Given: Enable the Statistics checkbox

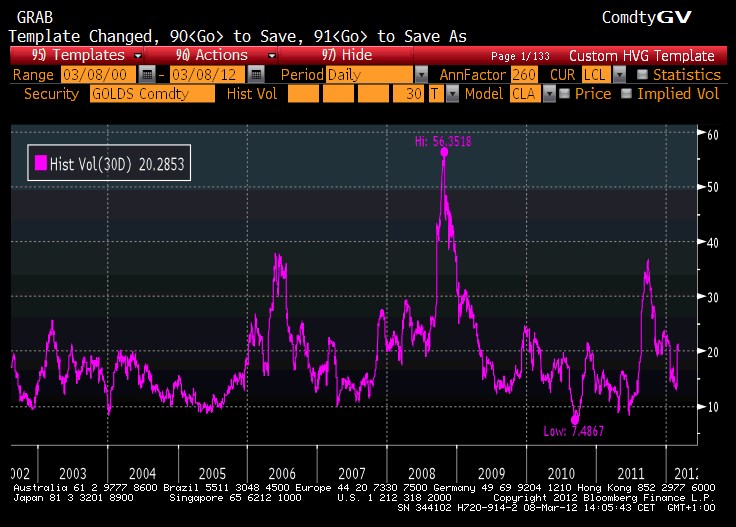Looking at the screenshot, I should tap(642, 74).
